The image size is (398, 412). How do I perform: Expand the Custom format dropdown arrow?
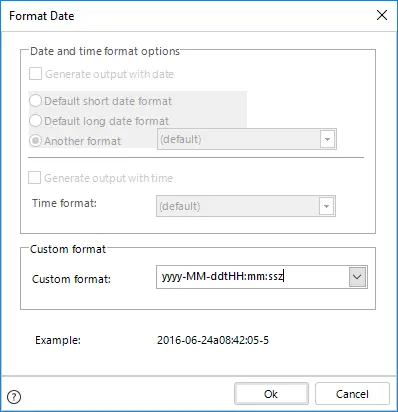point(357,277)
